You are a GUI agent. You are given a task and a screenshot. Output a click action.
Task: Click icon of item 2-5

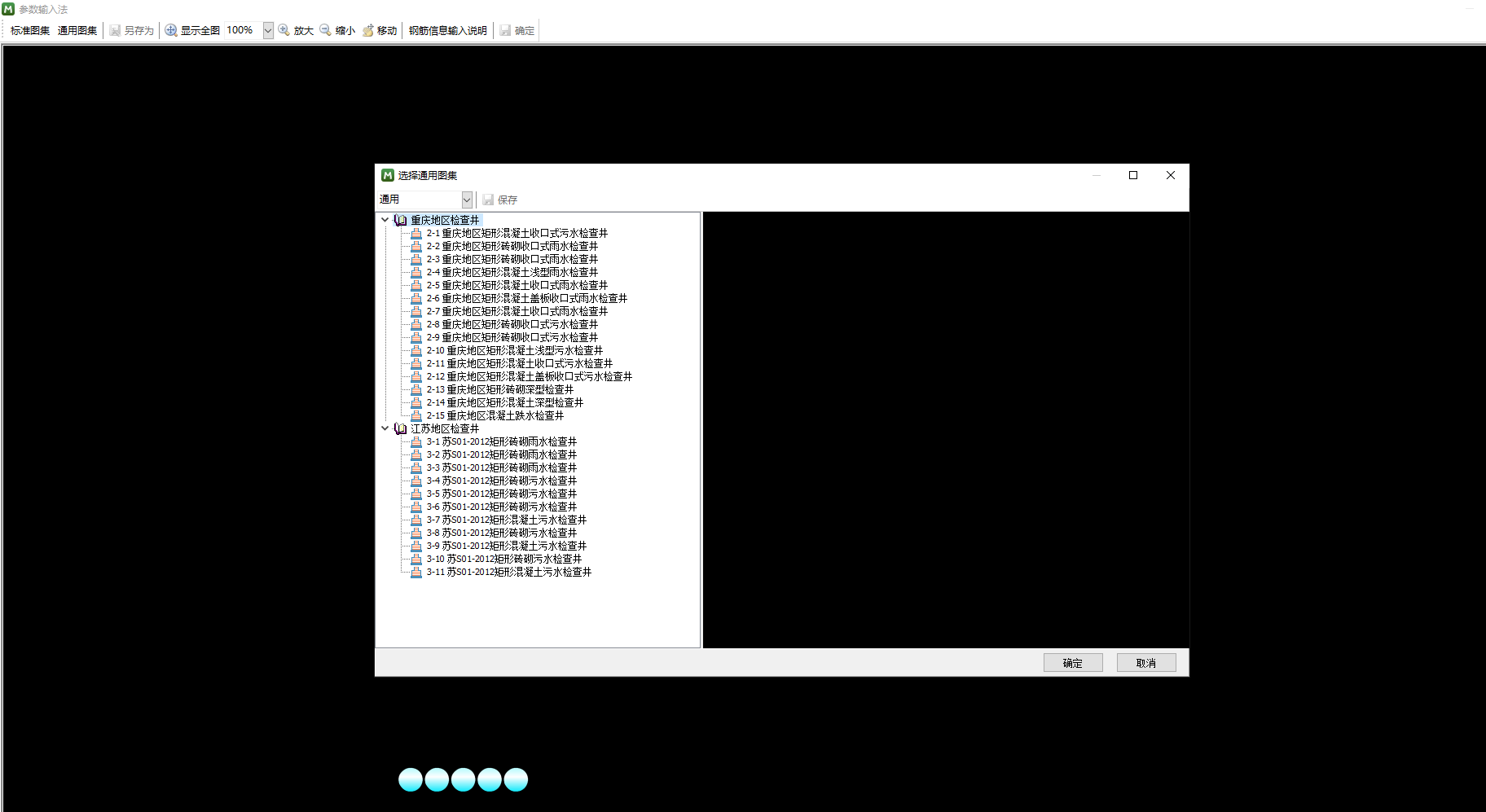tap(416, 285)
